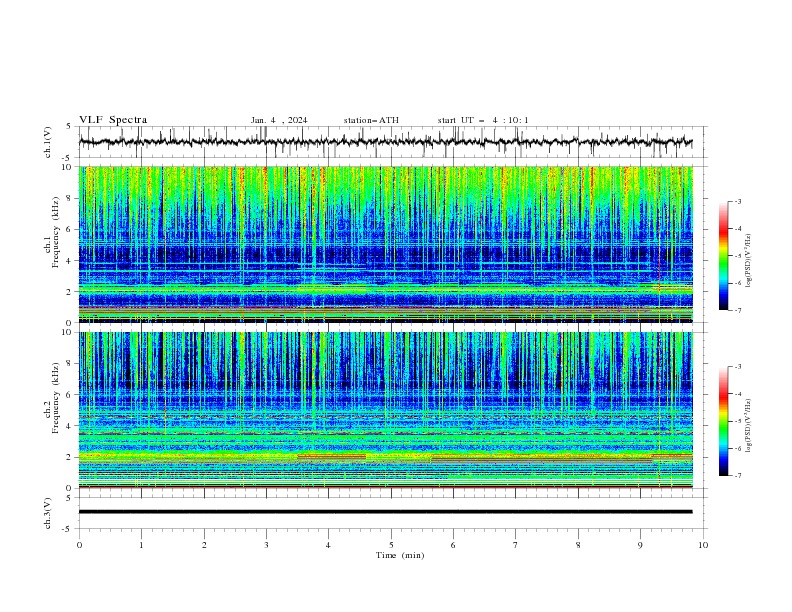Image resolution: width=792 pixels, height=612 pixels.
Task: Click the "ch.3(V)" axis label
Action: pyautogui.click(x=48, y=513)
